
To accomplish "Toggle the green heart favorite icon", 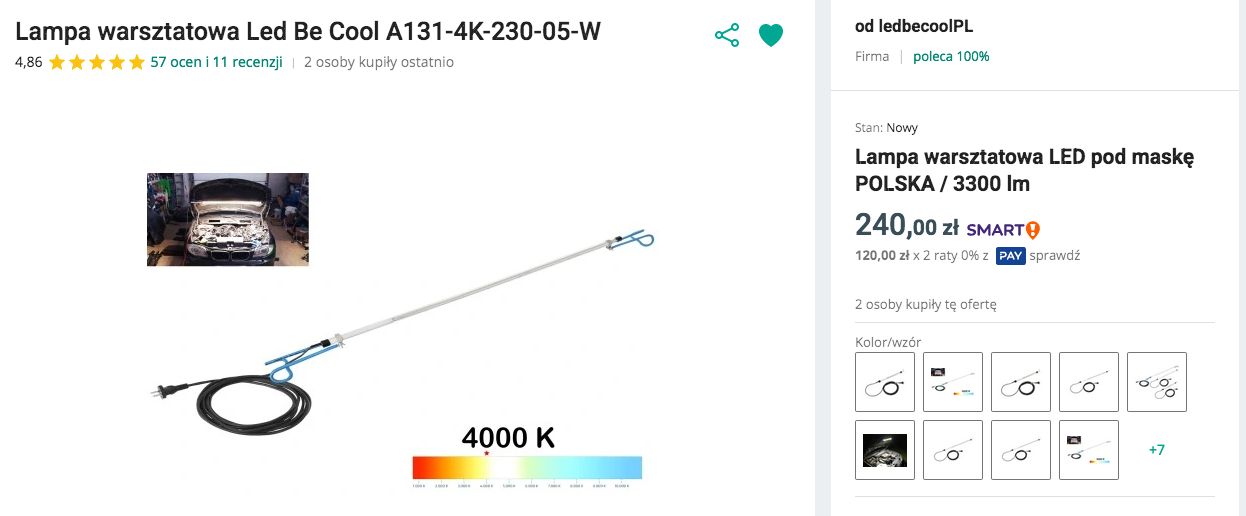I will click(x=771, y=36).
